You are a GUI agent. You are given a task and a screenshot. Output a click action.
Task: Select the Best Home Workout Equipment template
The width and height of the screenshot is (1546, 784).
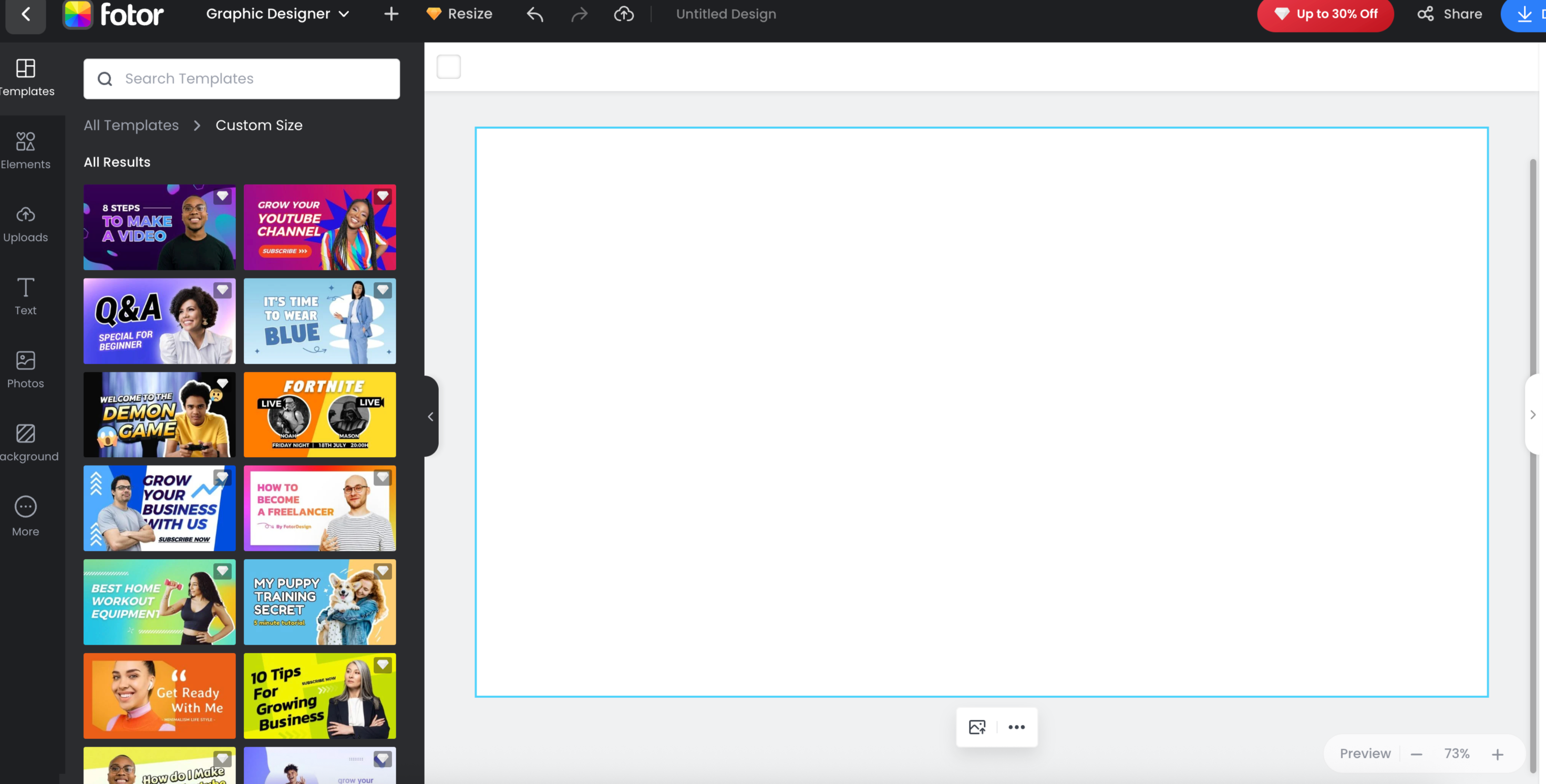pyautogui.click(x=160, y=602)
